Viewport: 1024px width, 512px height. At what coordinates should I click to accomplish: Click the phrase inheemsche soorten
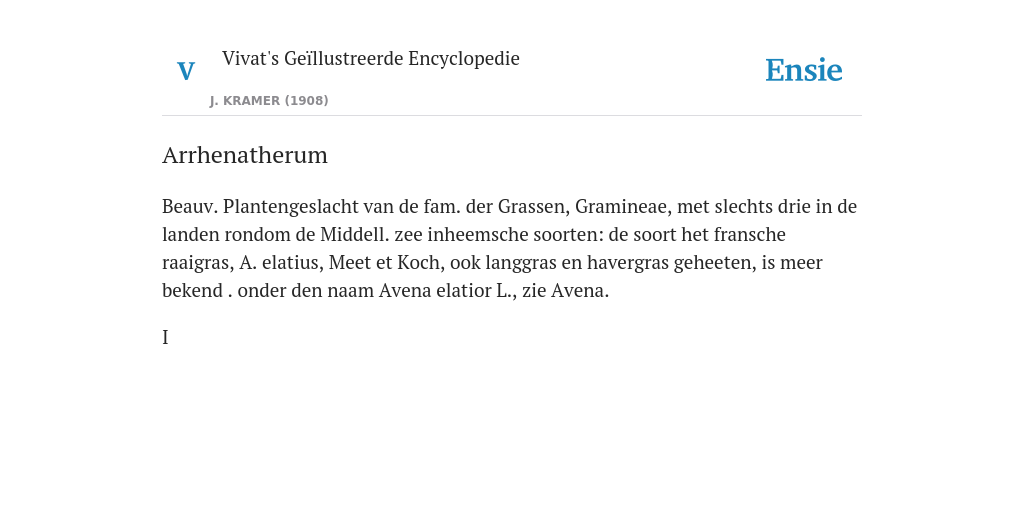click(x=515, y=234)
